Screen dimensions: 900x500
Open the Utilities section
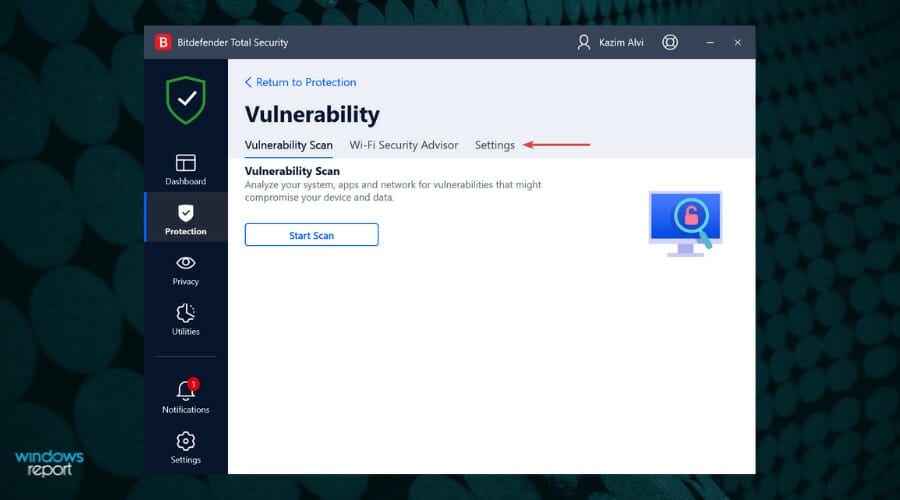tap(185, 320)
